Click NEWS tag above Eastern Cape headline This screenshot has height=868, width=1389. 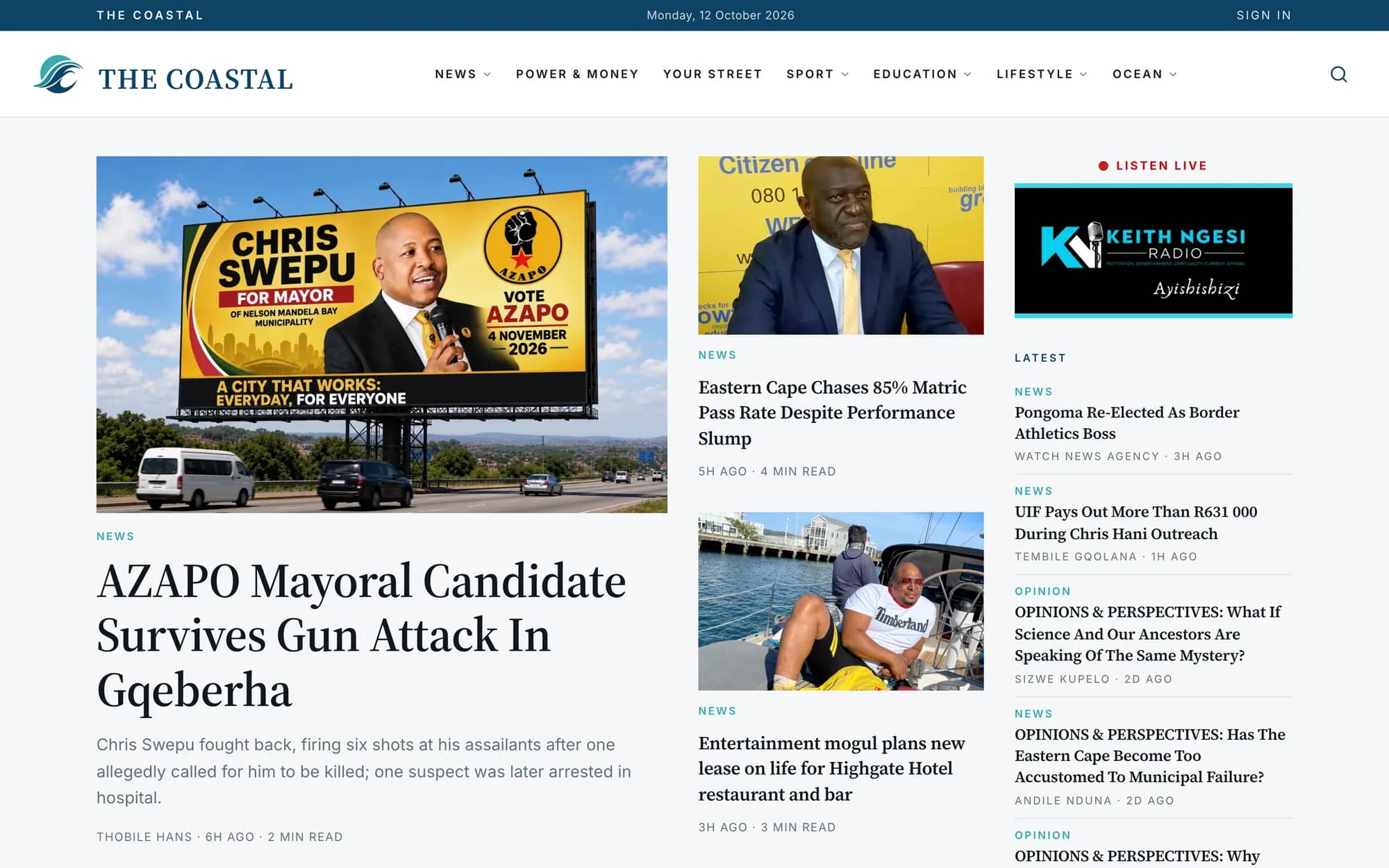coord(717,355)
